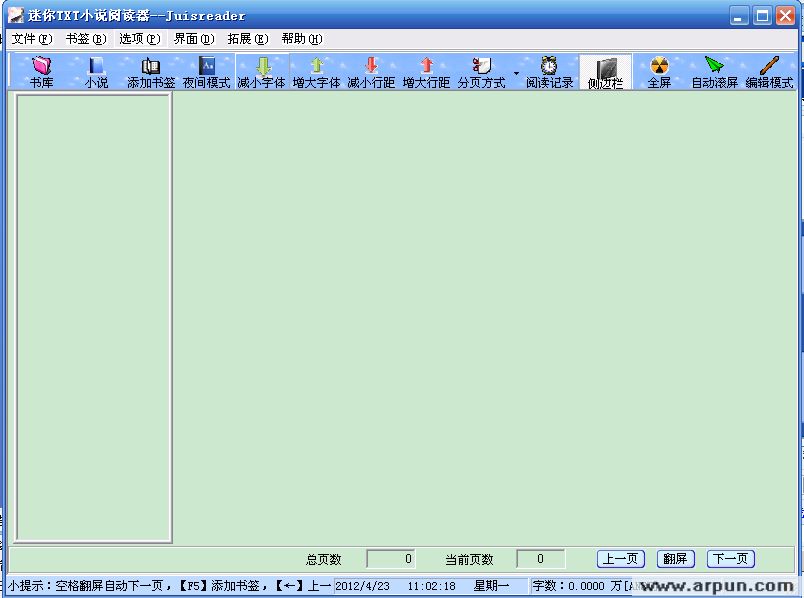Open the 选项(P) menu

[x=139, y=39]
